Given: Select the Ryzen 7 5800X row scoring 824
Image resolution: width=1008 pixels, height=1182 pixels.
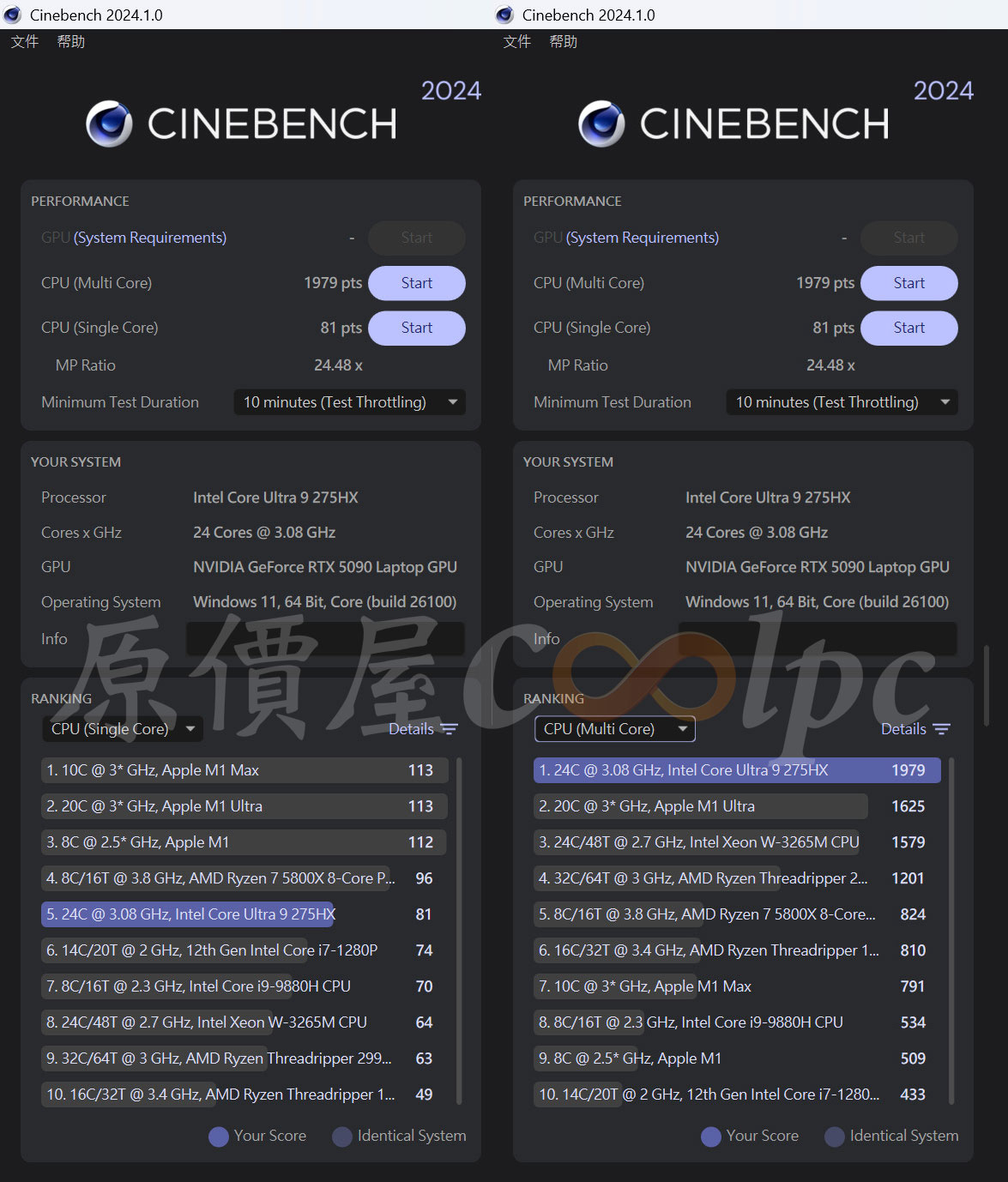Looking at the screenshot, I should [737, 914].
